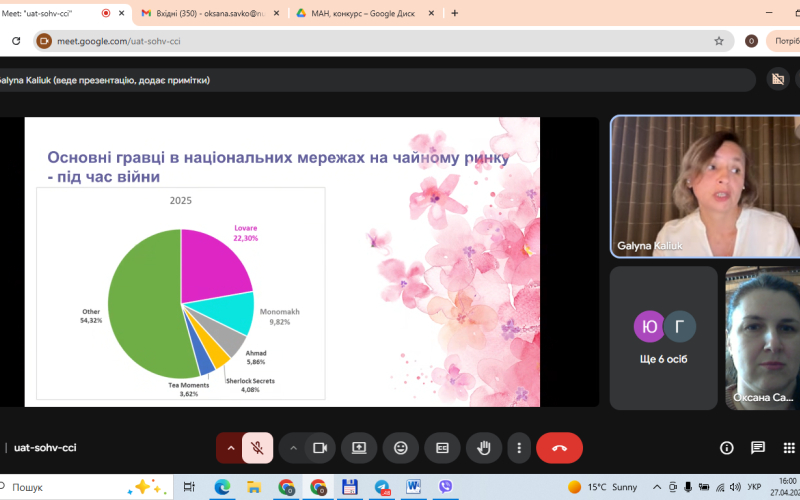
Task: Click the uat-sohv-cci meeting code text
Action: (x=45, y=447)
